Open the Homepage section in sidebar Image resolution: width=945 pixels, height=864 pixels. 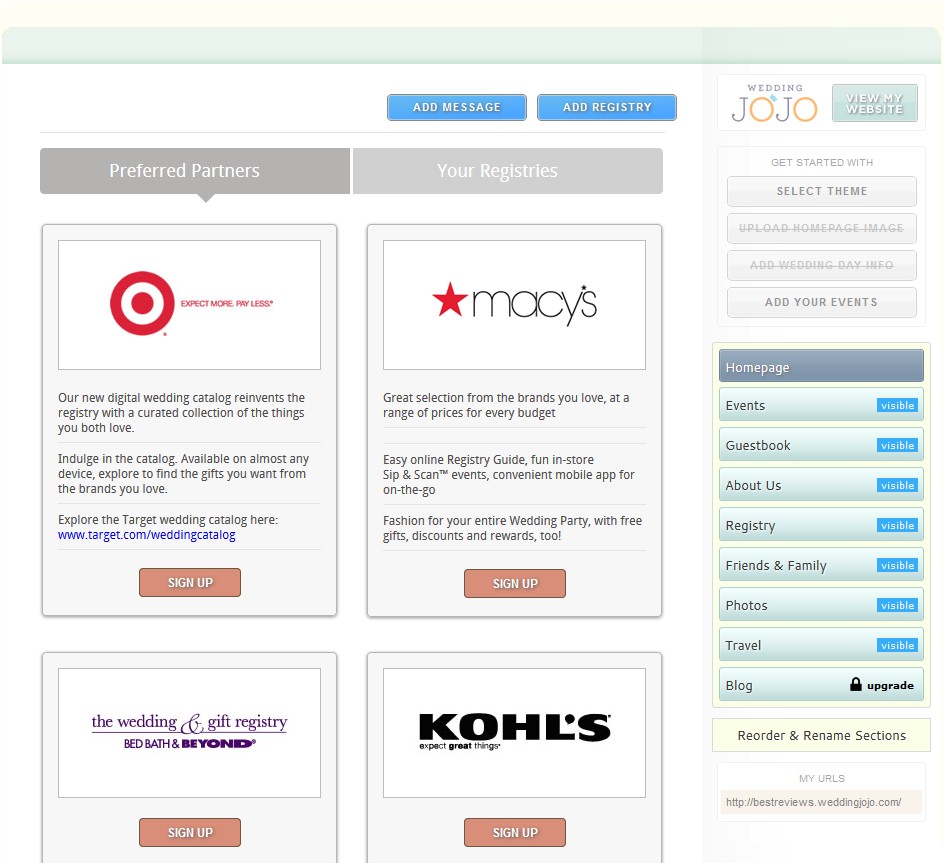point(821,367)
